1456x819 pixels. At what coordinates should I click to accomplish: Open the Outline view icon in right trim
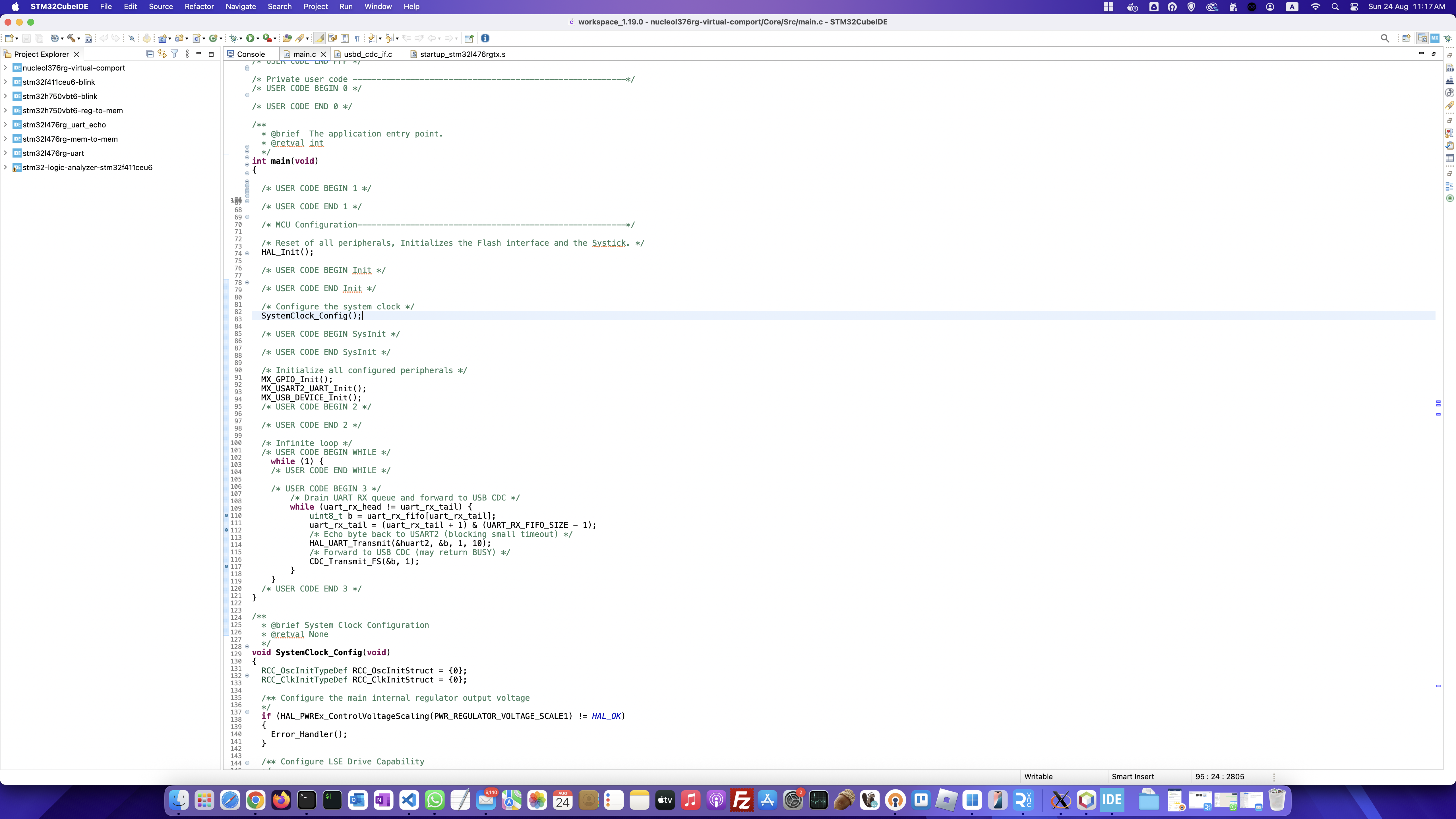pyautogui.click(x=1450, y=186)
